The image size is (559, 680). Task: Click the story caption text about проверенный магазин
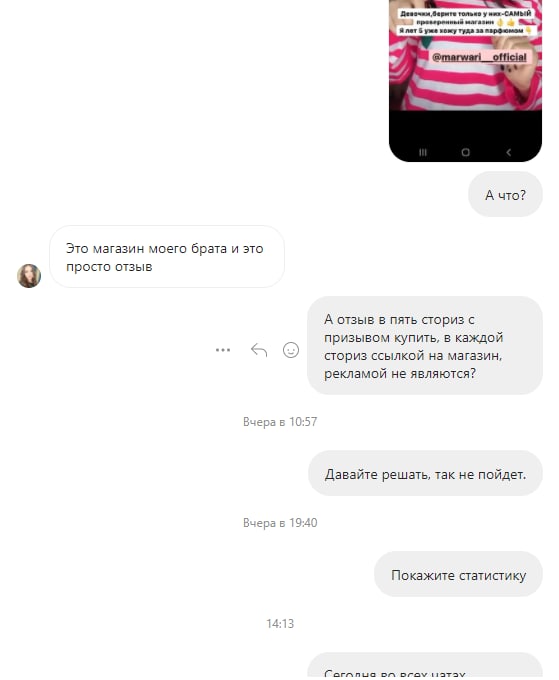pos(465,22)
